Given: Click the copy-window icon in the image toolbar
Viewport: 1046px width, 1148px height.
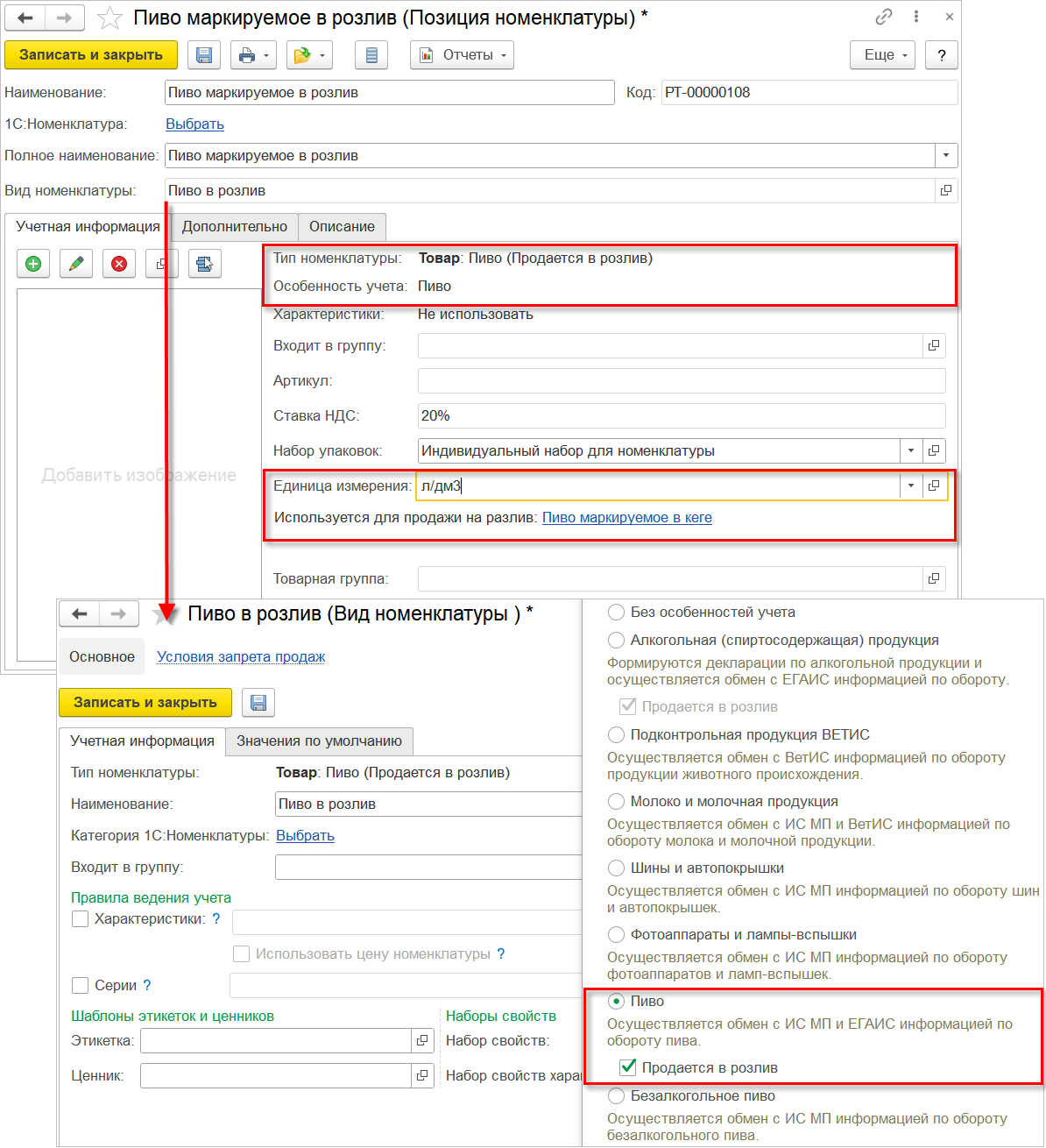Looking at the screenshot, I should click(161, 263).
